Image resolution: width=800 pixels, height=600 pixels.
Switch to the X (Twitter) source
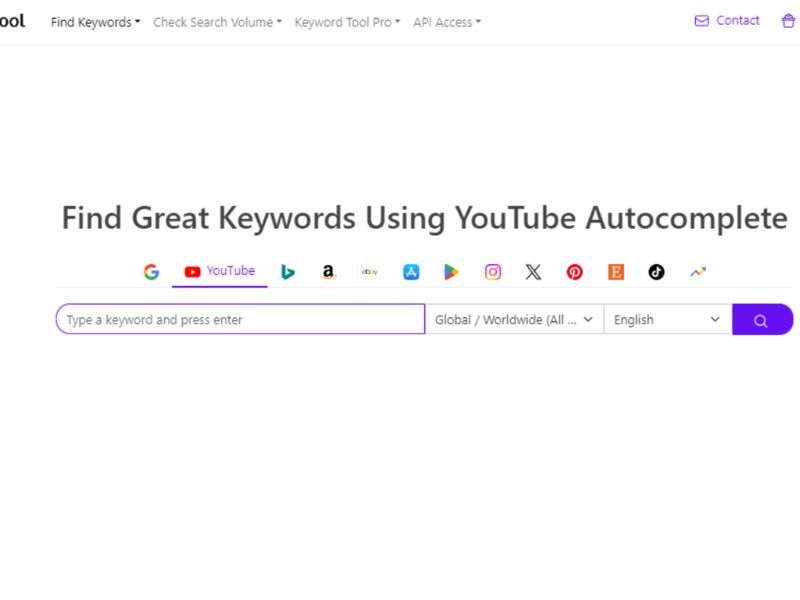coord(533,271)
